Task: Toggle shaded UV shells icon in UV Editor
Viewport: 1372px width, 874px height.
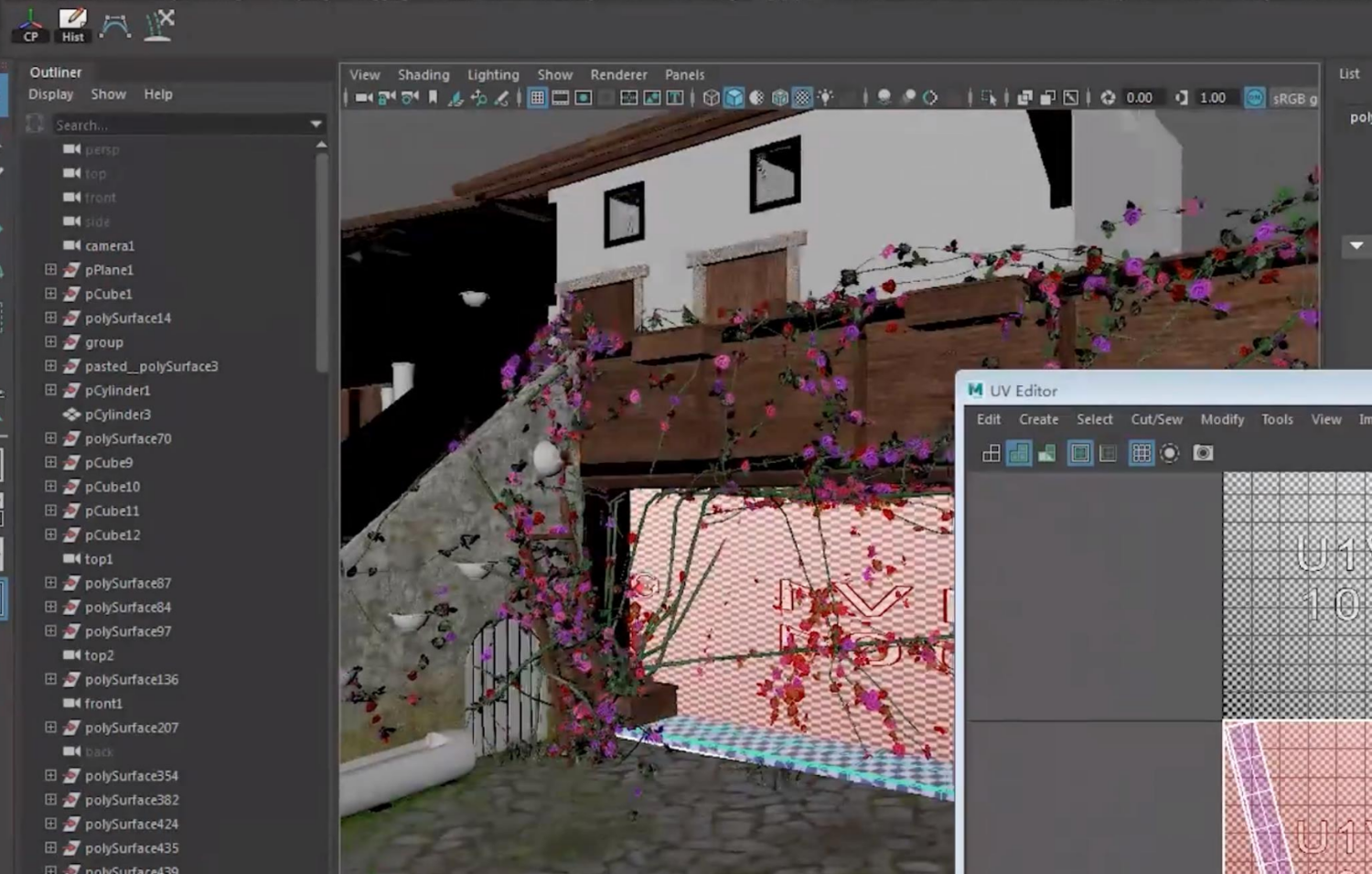Action: [x=1018, y=453]
